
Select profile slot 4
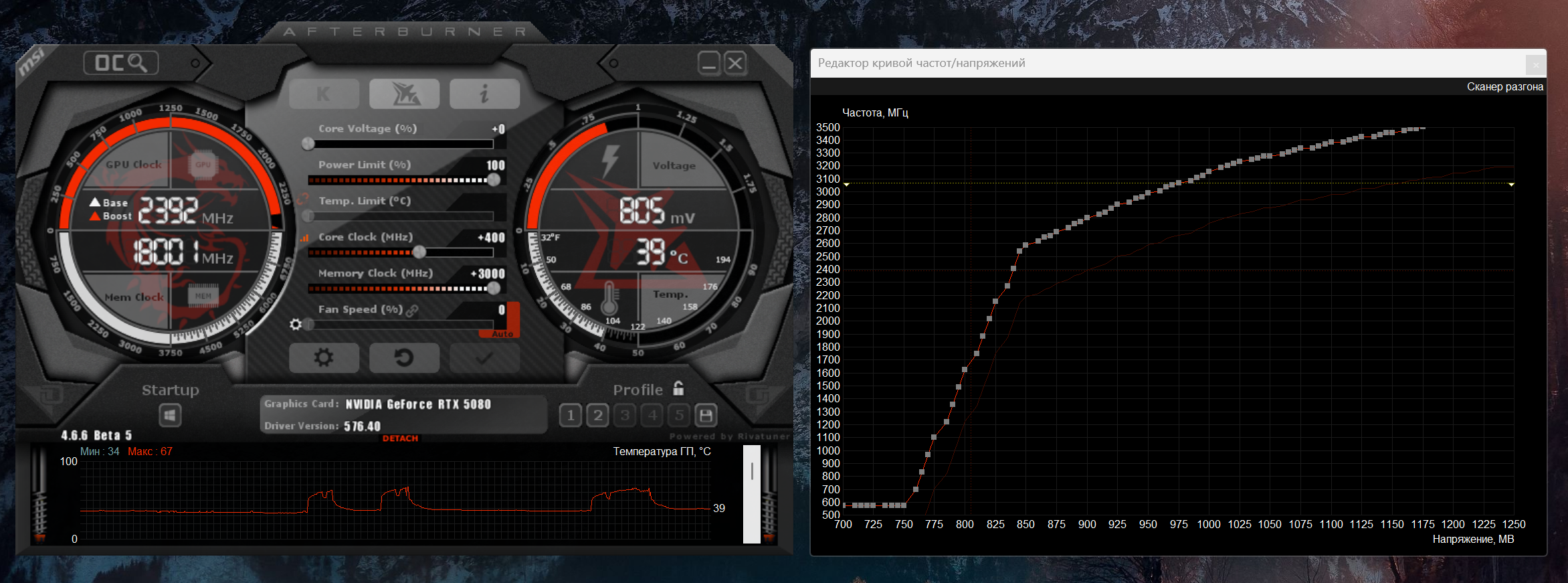[x=652, y=416]
